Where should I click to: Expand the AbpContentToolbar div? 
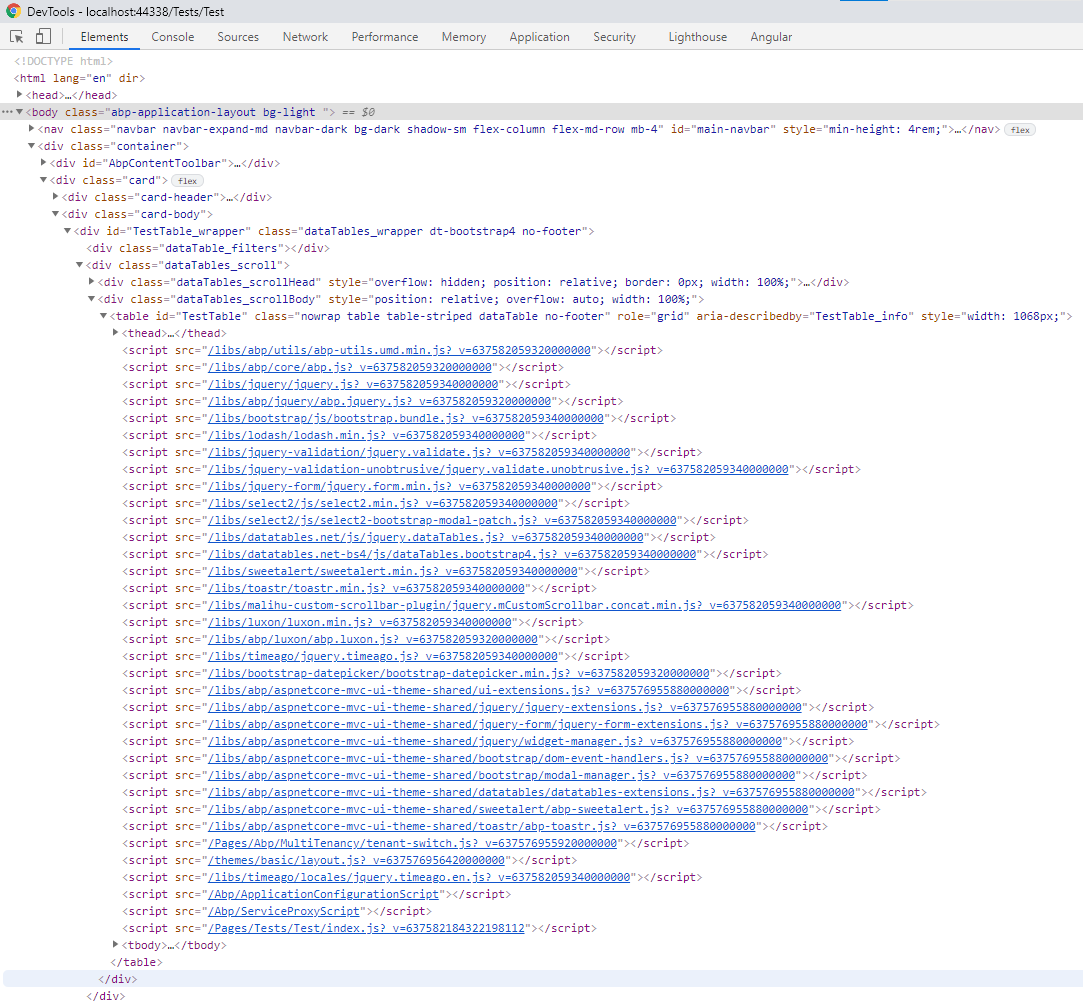[43, 162]
